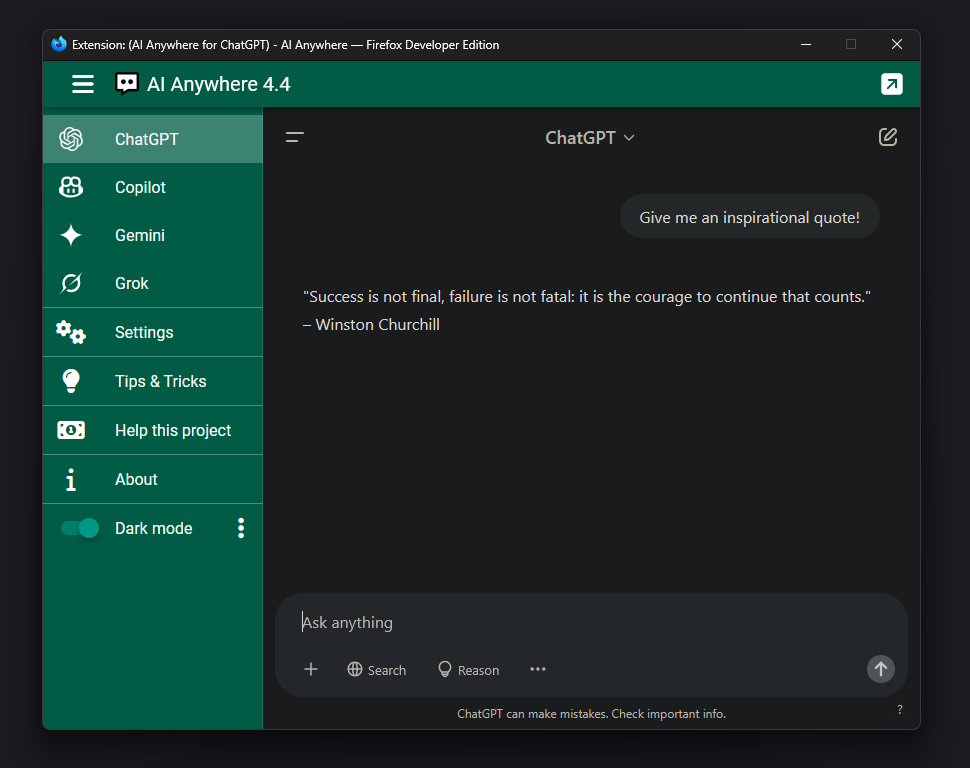Screen dimensions: 970x768
Task: Open the hamburger menu
Action: [82, 84]
